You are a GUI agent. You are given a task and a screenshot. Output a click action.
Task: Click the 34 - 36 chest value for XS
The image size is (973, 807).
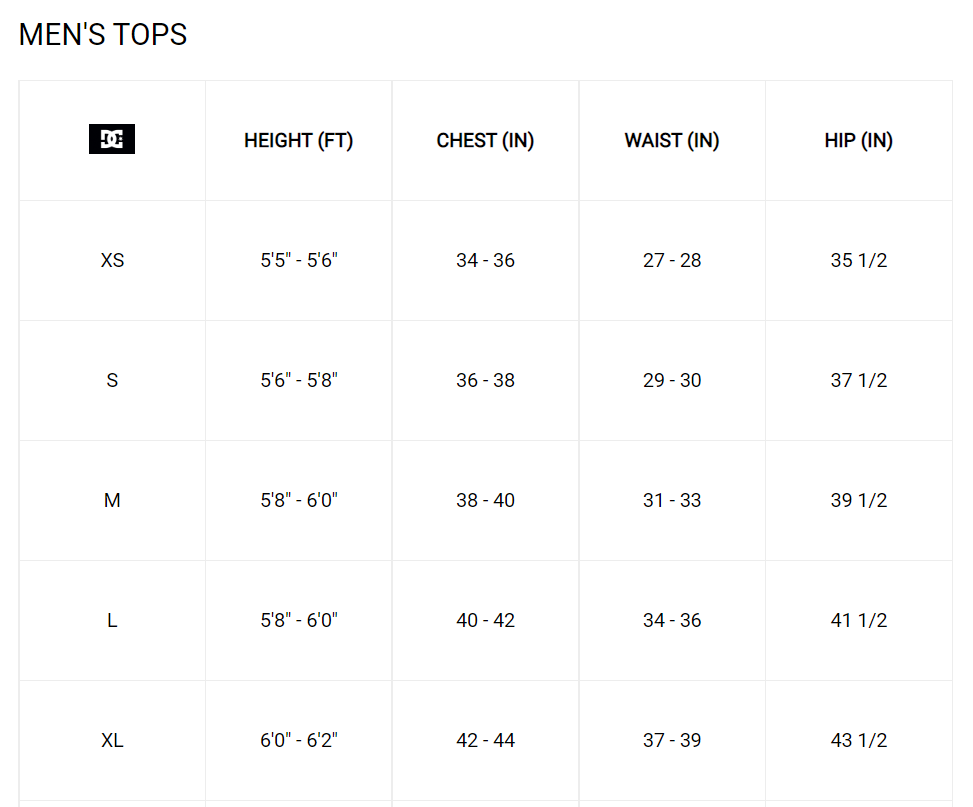tap(485, 260)
